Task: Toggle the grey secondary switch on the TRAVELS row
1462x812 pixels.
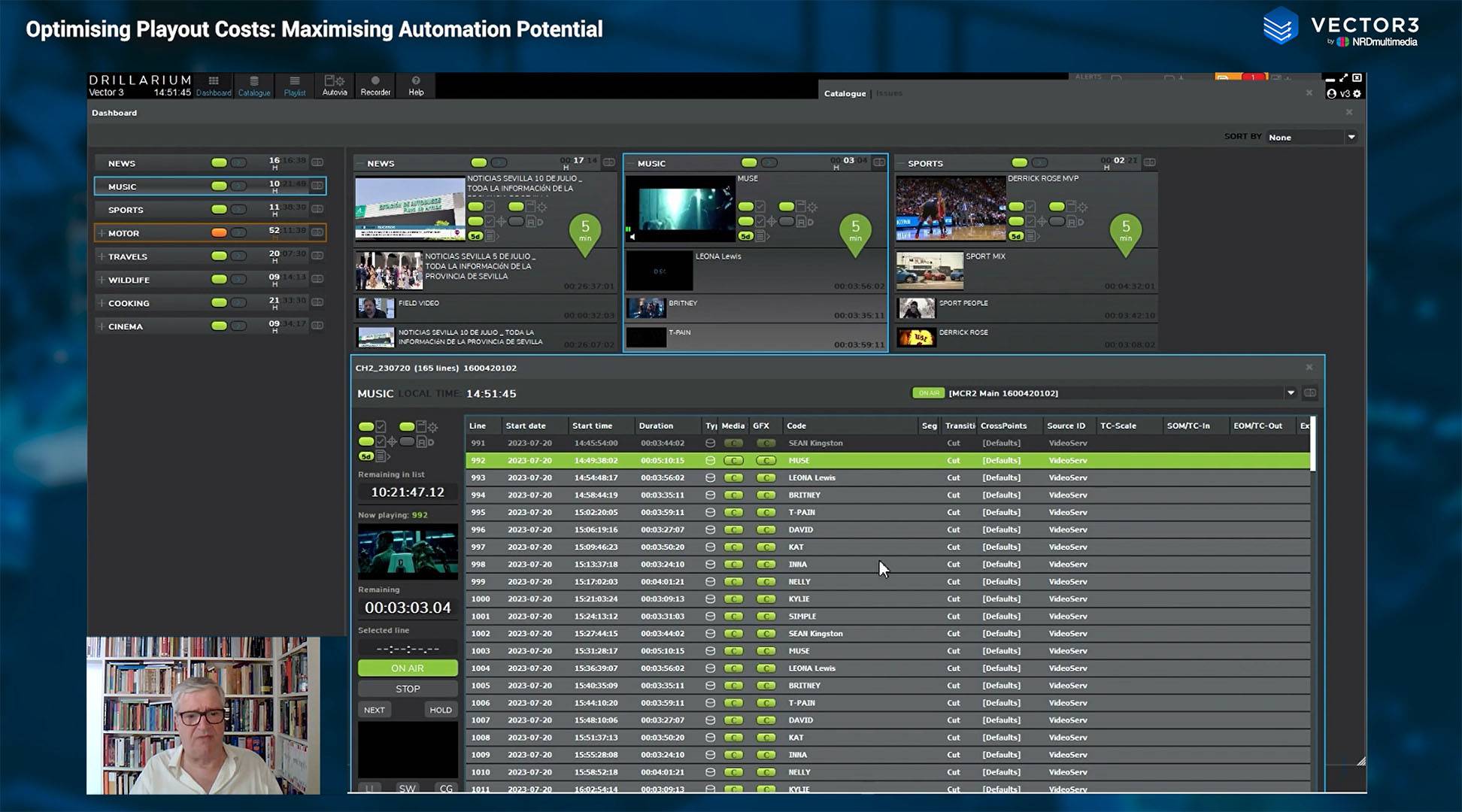Action: (x=238, y=256)
